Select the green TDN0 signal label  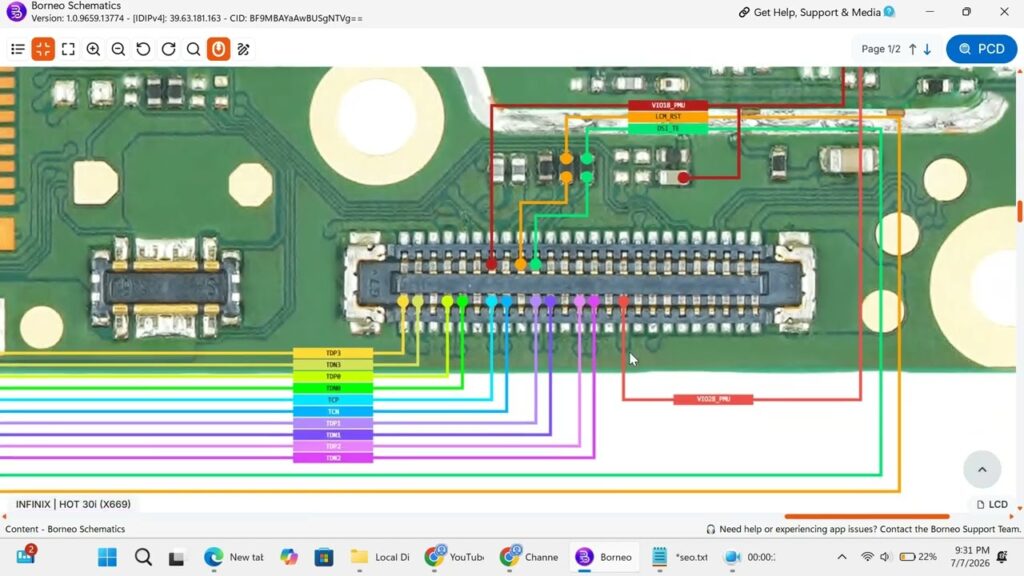(333, 389)
